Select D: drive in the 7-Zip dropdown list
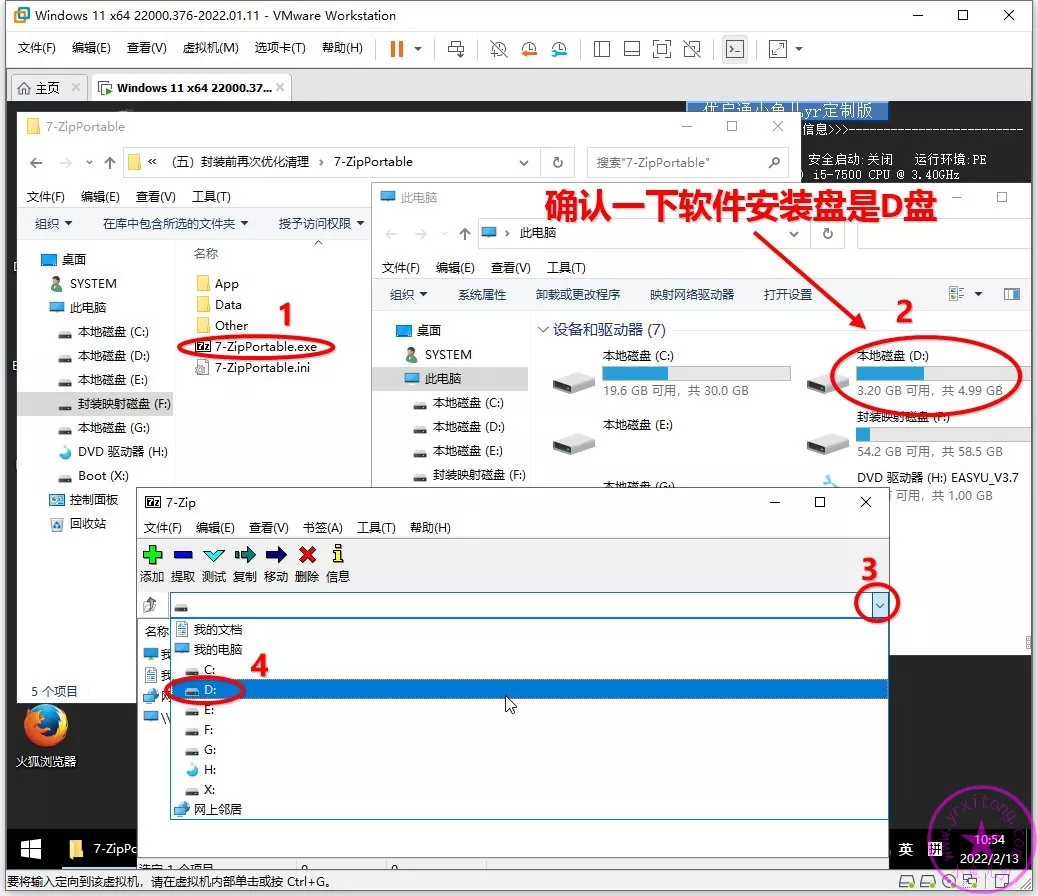The height and width of the screenshot is (896, 1038). click(x=210, y=690)
